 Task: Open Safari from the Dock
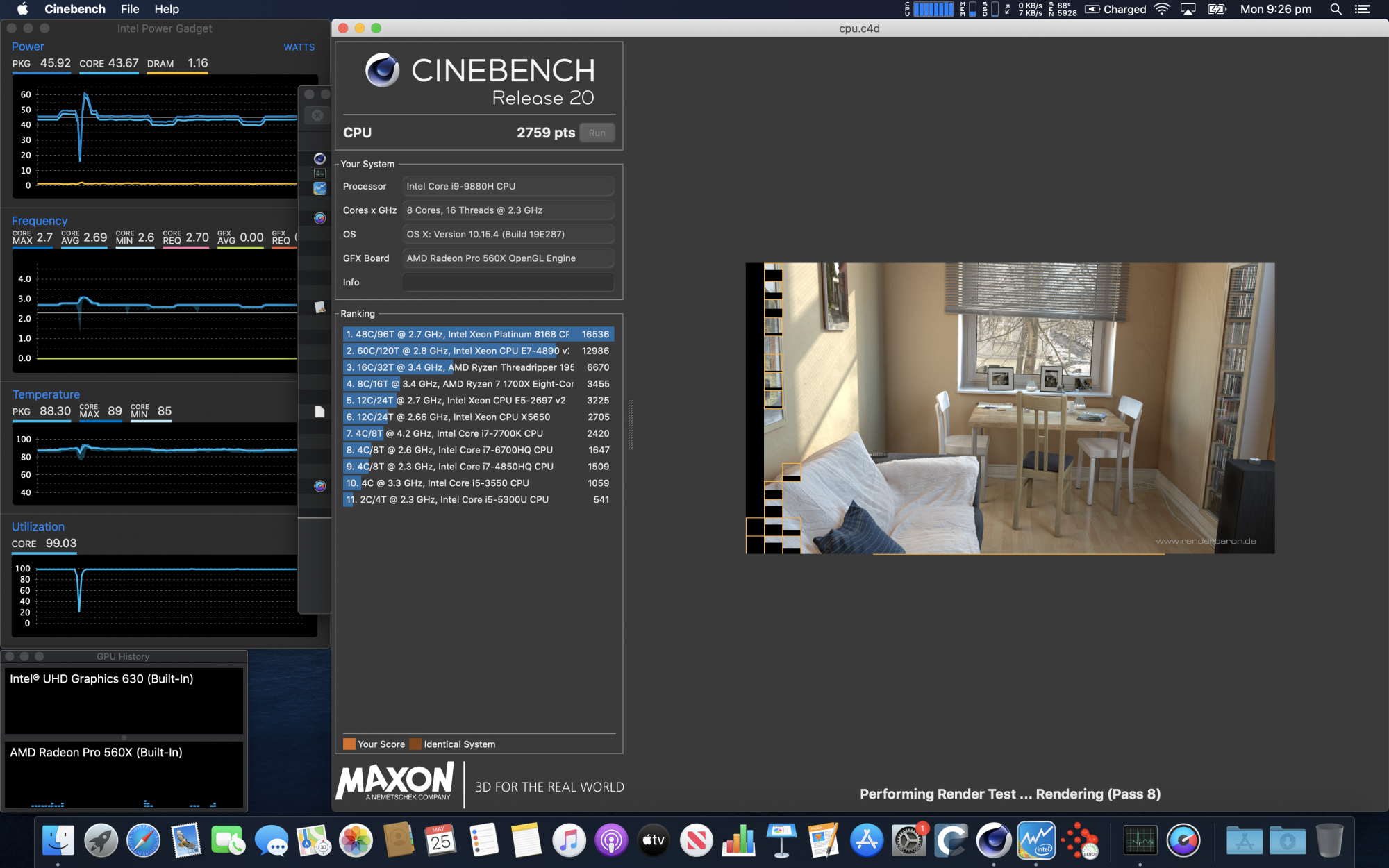[x=143, y=840]
